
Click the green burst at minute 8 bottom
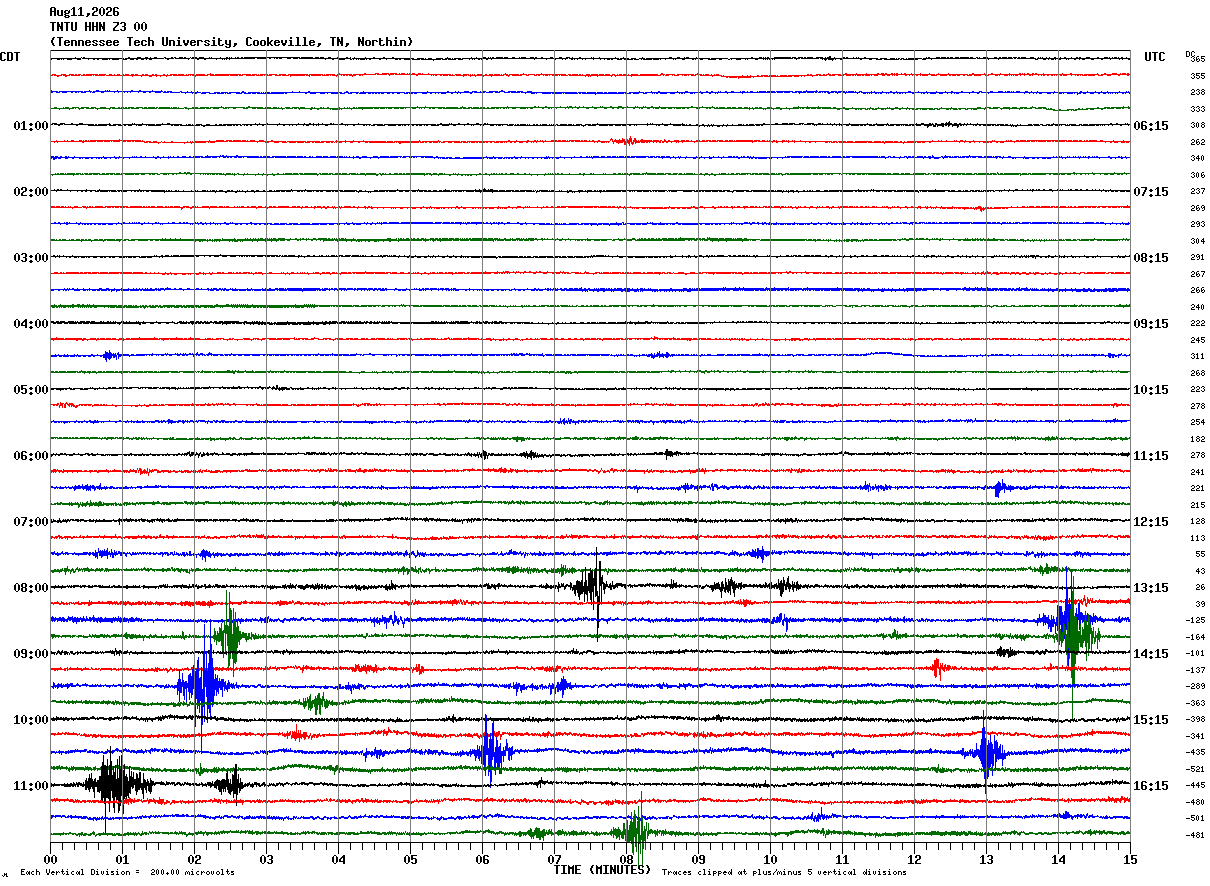click(x=635, y=832)
